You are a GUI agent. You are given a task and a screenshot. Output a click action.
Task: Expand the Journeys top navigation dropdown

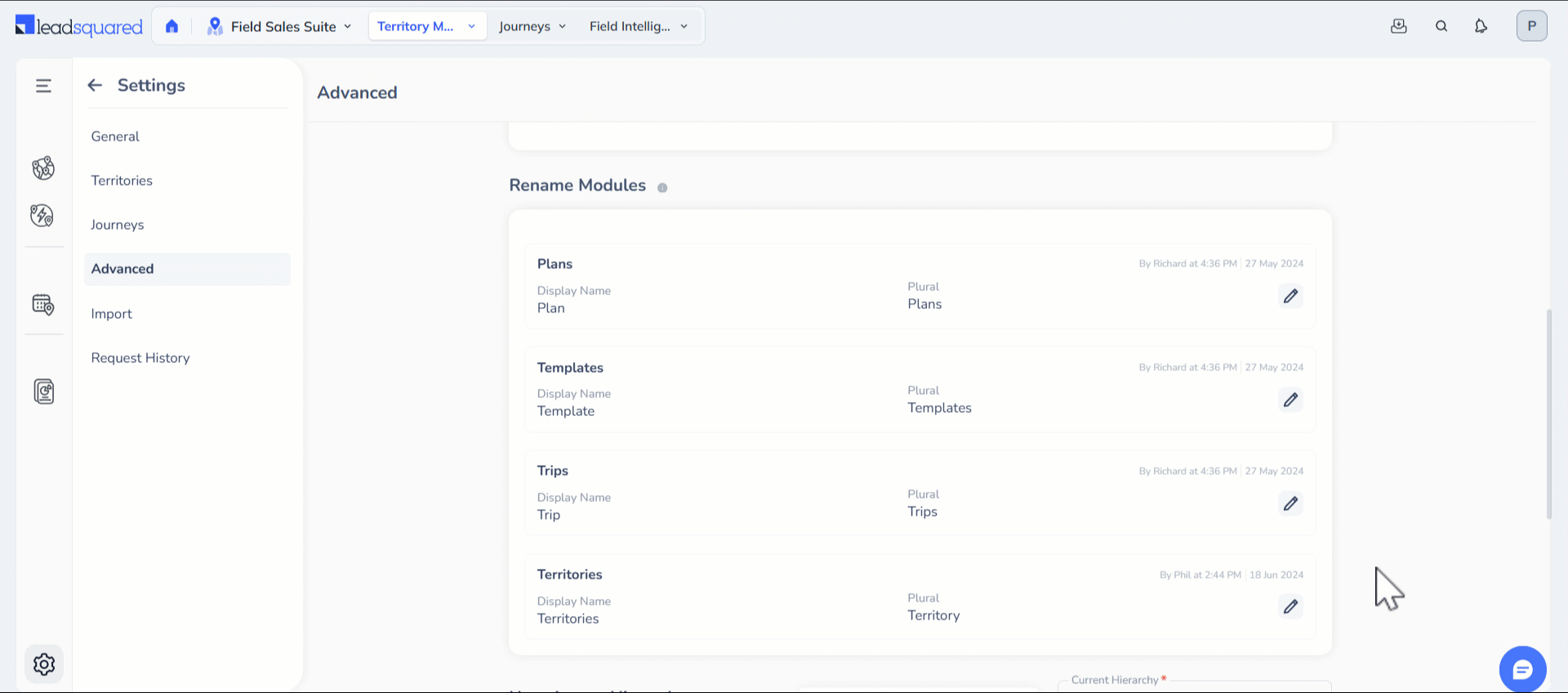click(x=532, y=26)
